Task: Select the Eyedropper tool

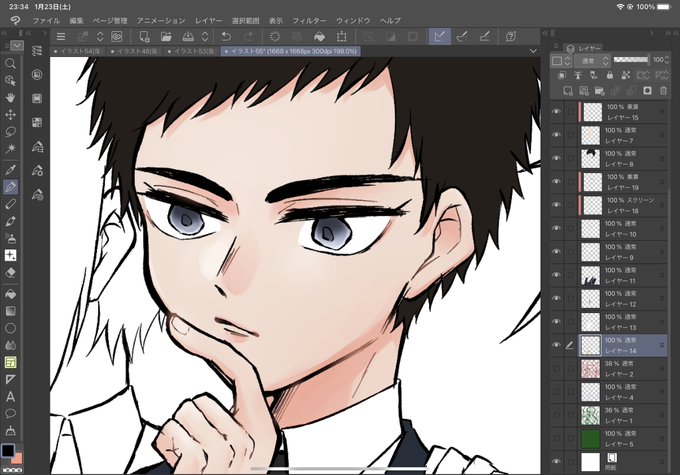Action: pyautogui.click(x=10, y=170)
